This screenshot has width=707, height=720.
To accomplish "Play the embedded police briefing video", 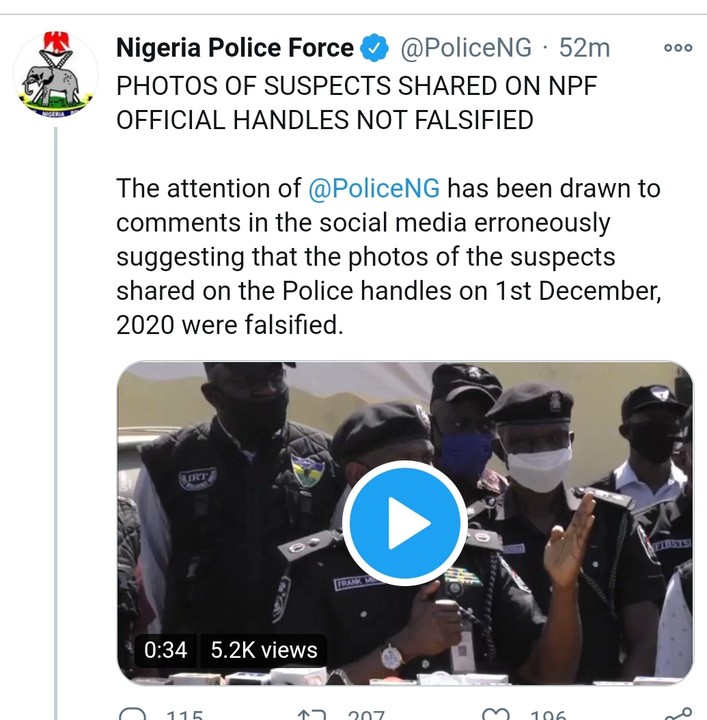I will (403, 522).
